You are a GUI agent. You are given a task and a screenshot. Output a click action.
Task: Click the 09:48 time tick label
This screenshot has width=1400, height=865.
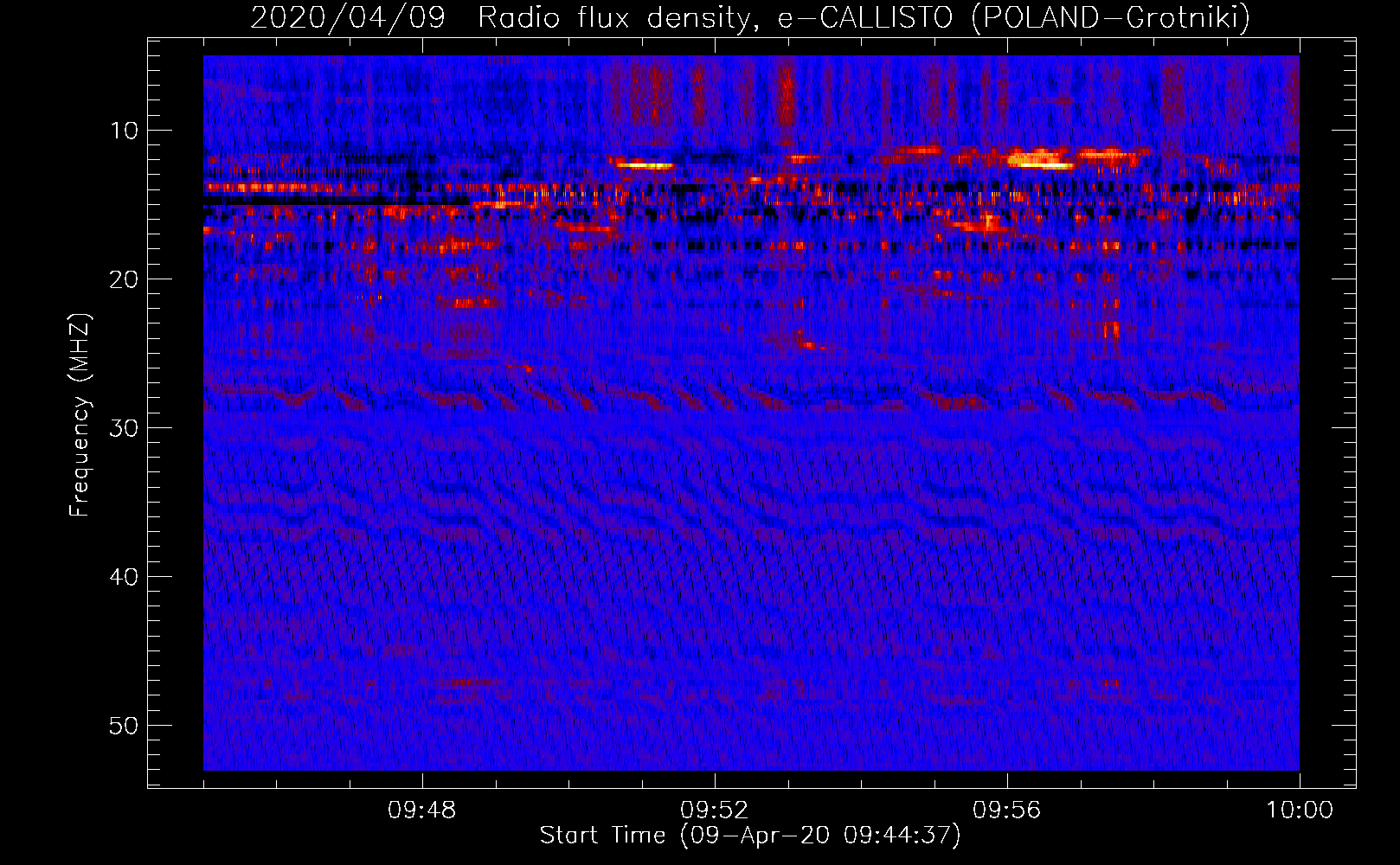click(x=422, y=811)
